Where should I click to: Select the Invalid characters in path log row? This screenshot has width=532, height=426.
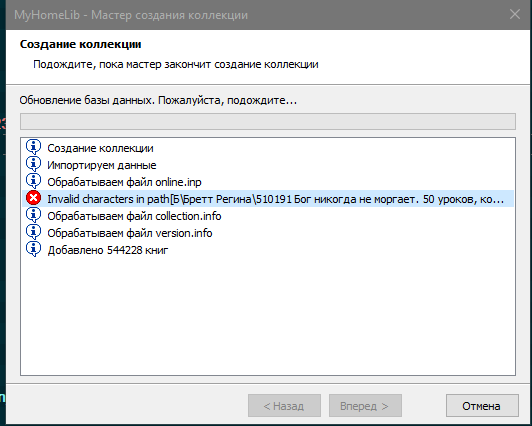coord(268,199)
